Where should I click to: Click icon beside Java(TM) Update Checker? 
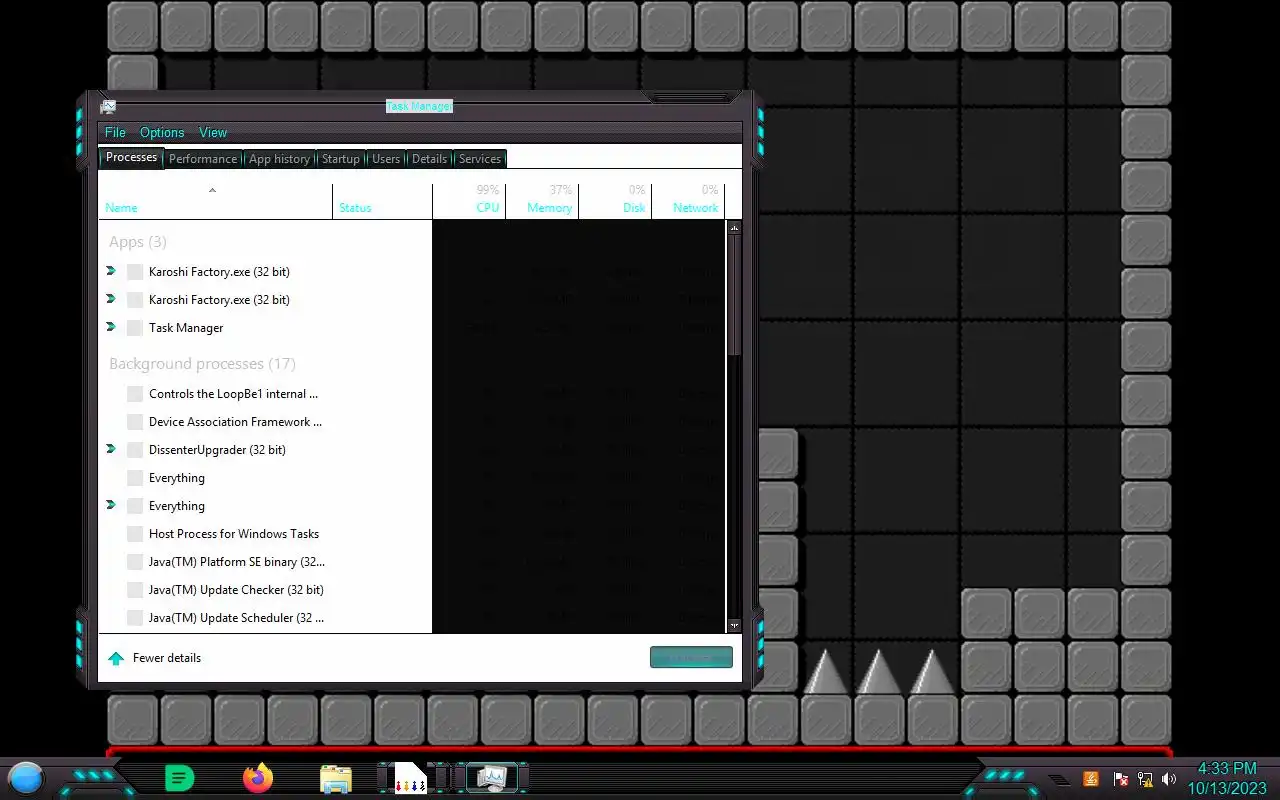pos(135,590)
